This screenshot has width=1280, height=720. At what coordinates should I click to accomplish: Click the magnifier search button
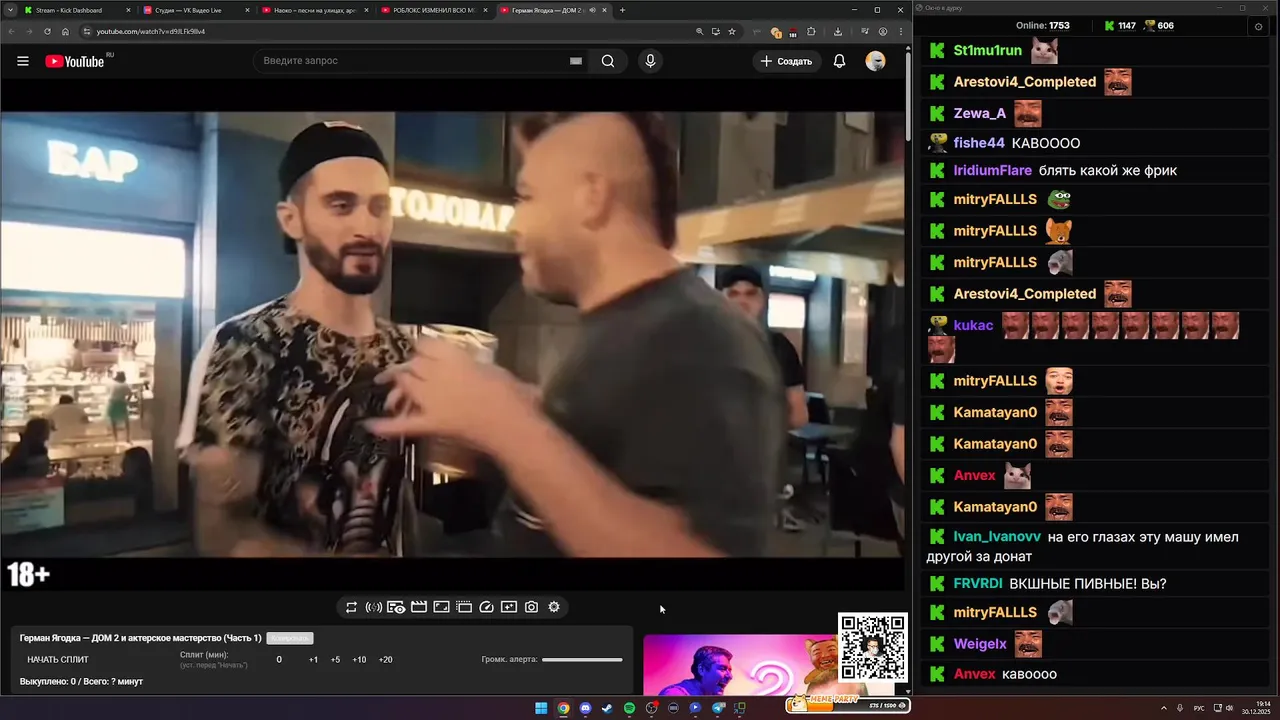(608, 61)
